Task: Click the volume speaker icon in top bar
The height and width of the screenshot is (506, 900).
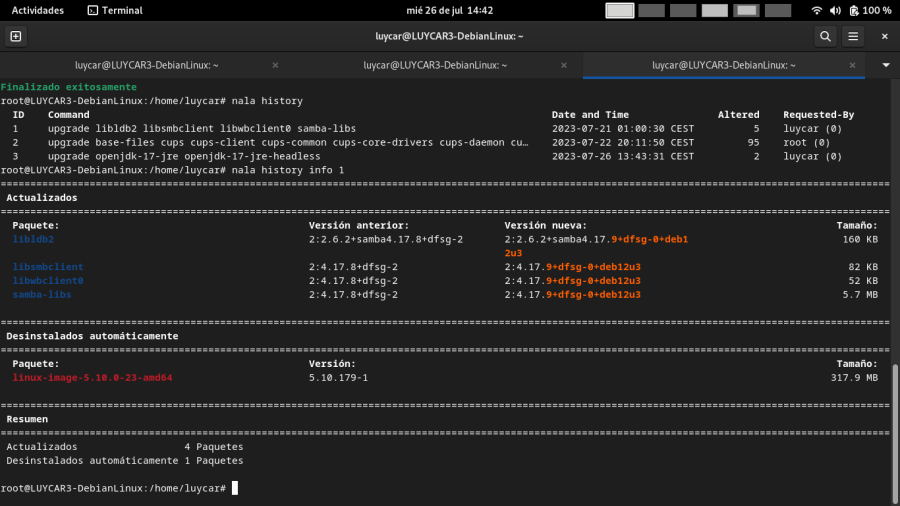Action: point(836,10)
